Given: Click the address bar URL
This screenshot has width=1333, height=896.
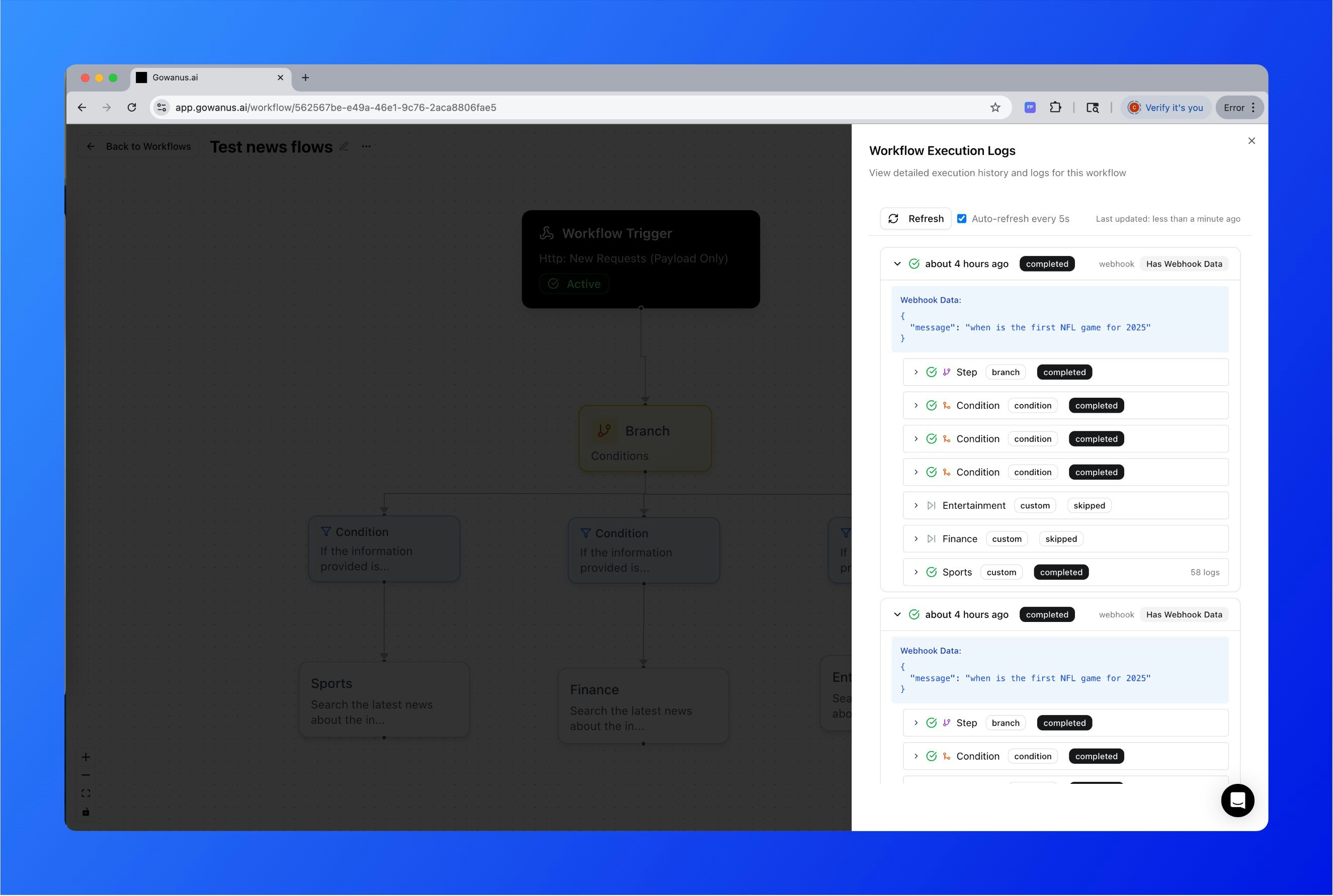Looking at the screenshot, I should click(336, 108).
